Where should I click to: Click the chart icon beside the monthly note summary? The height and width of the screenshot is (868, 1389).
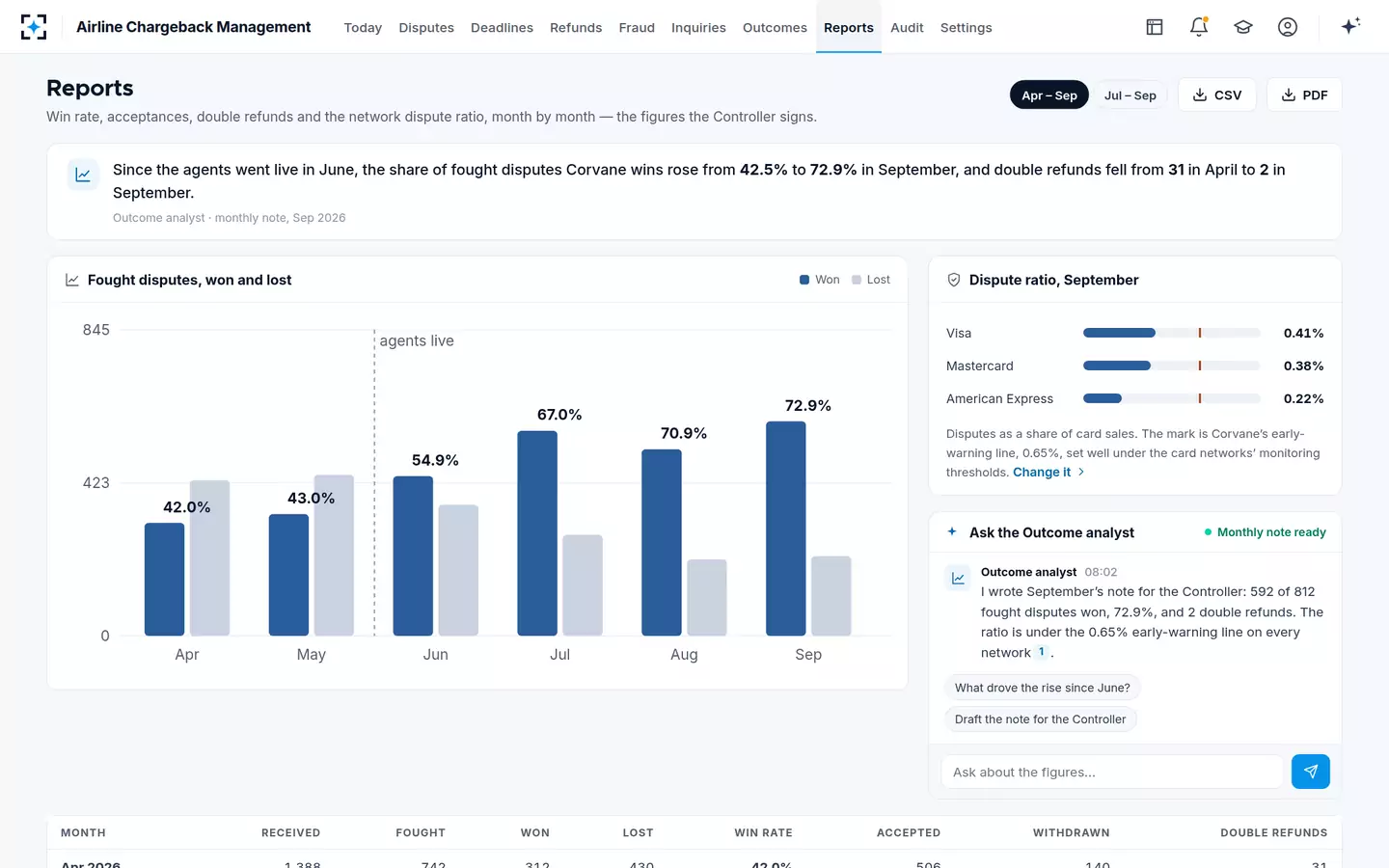[x=83, y=175]
